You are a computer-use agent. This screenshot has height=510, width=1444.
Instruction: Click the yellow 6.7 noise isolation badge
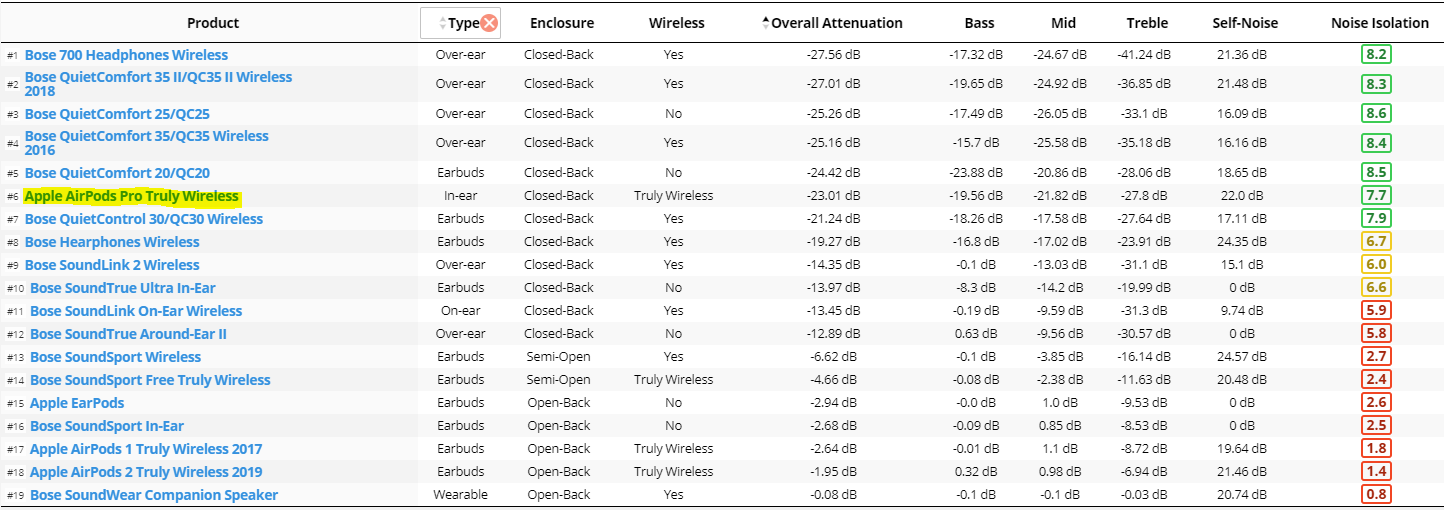point(1376,242)
